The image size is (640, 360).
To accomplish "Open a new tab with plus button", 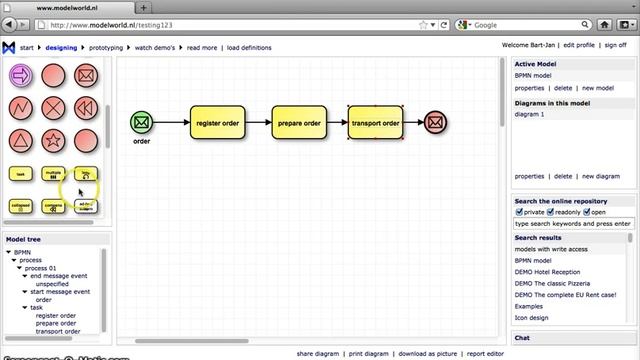I will click(144, 7).
